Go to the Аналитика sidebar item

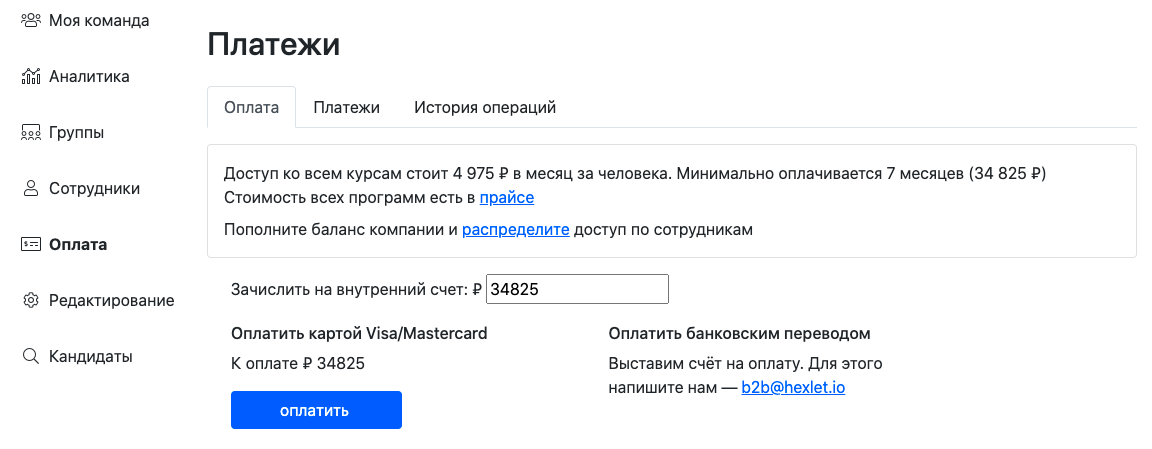coord(89,76)
